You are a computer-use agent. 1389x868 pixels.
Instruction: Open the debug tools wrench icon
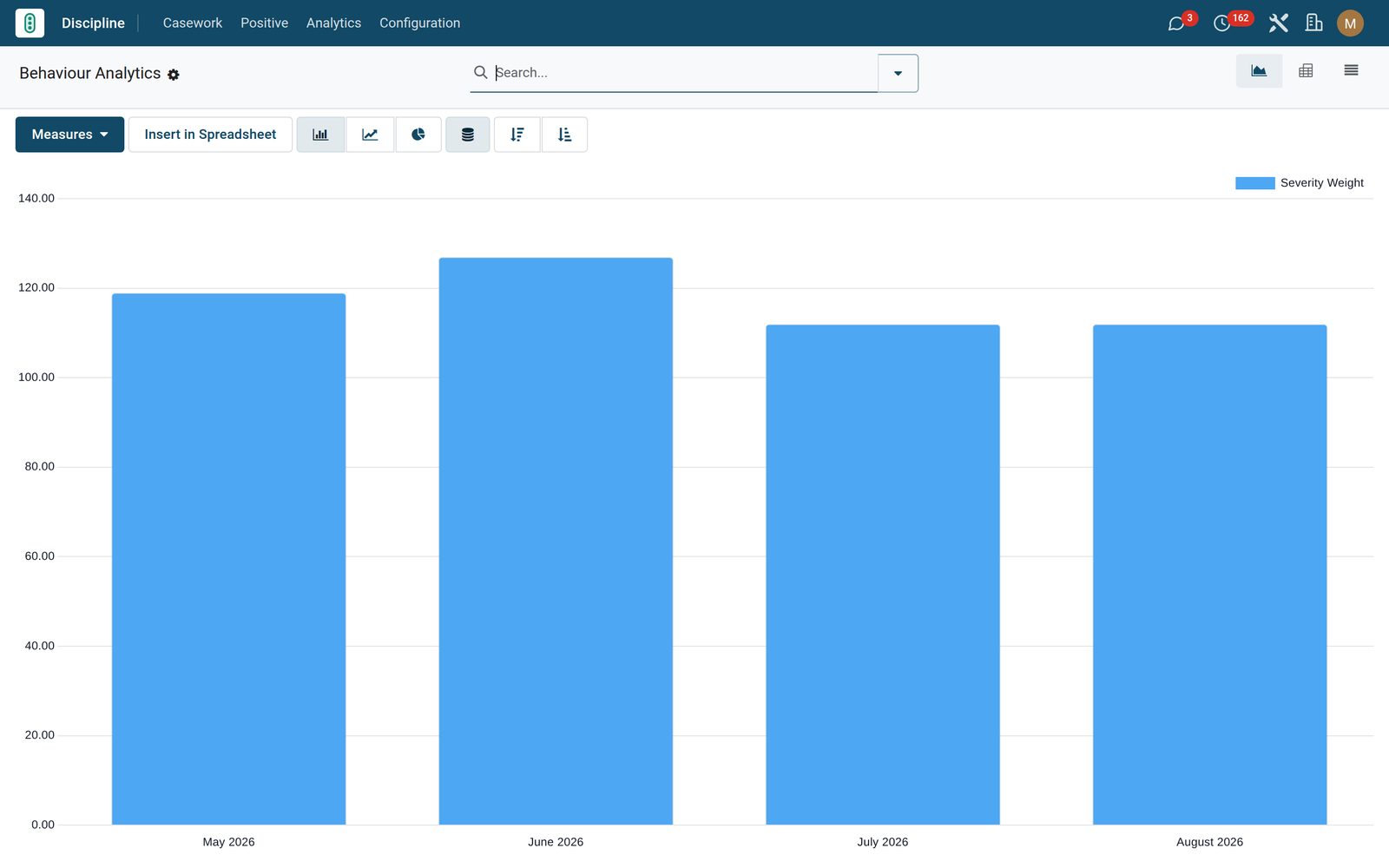[1278, 23]
